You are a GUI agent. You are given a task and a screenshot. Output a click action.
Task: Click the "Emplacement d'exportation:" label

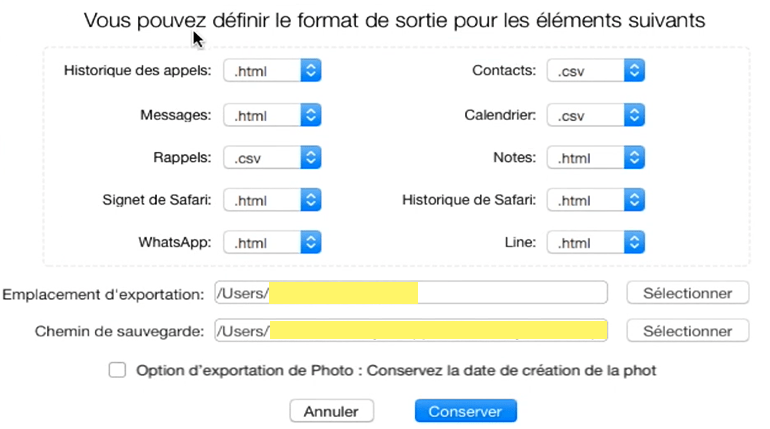click(x=103, y=295)
